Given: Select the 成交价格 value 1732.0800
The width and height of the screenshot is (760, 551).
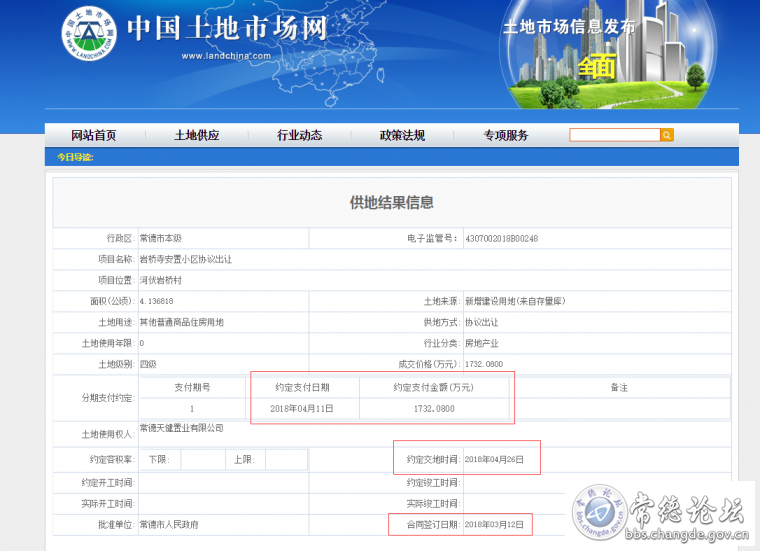Looking at the screenshot, I should point(484,364).
